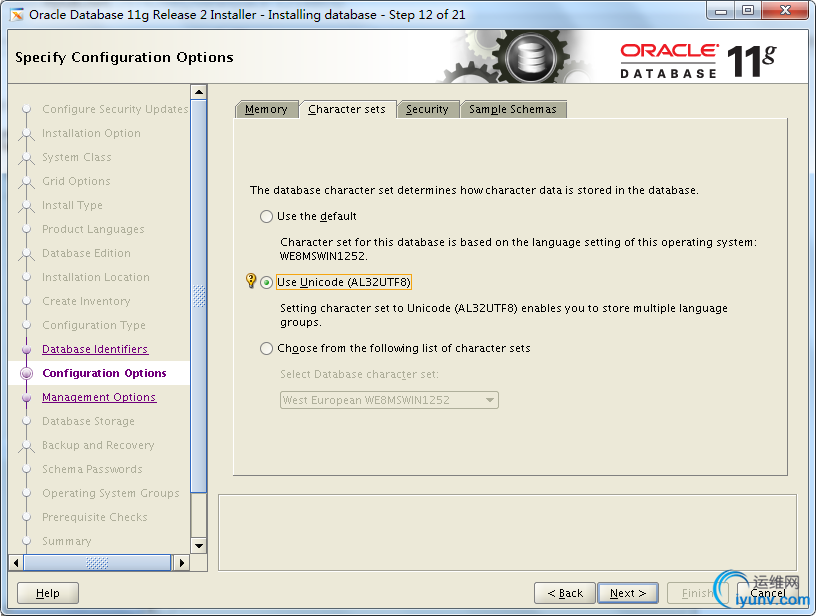Go back with the Back button

[565, 593]
